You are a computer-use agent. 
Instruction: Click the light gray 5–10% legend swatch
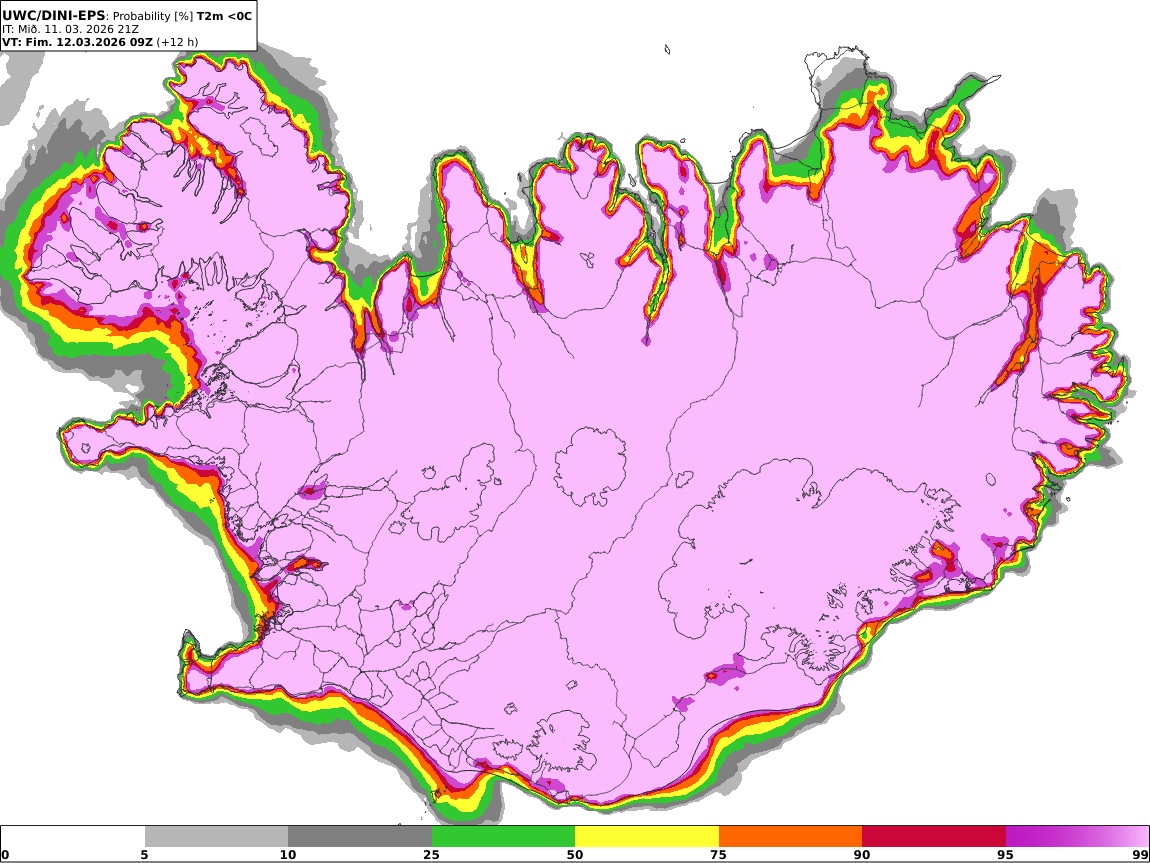pos(216,837)
